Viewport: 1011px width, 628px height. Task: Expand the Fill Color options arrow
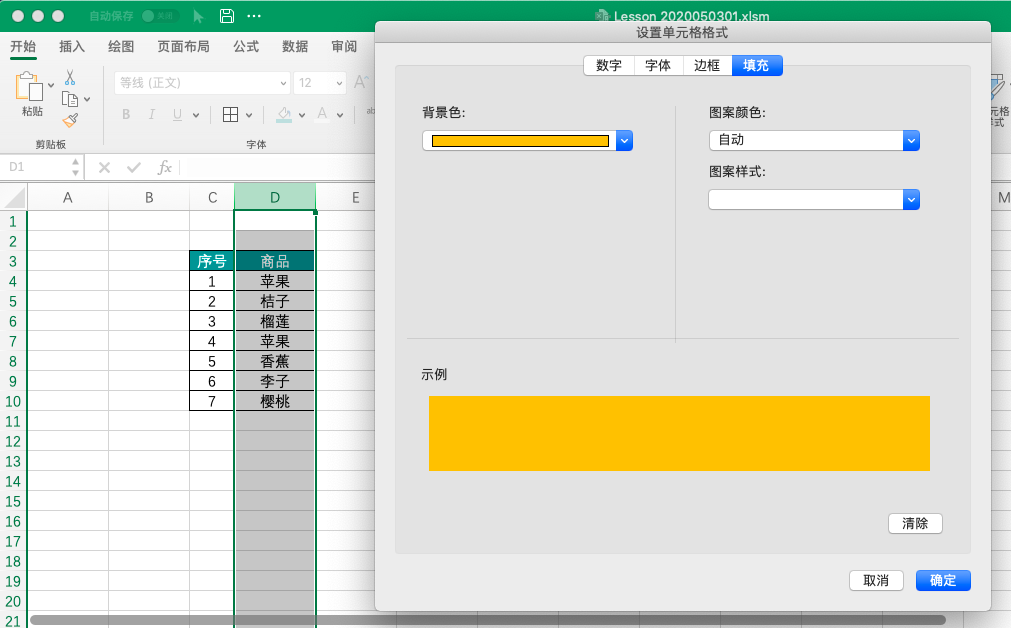pos(302,115)
